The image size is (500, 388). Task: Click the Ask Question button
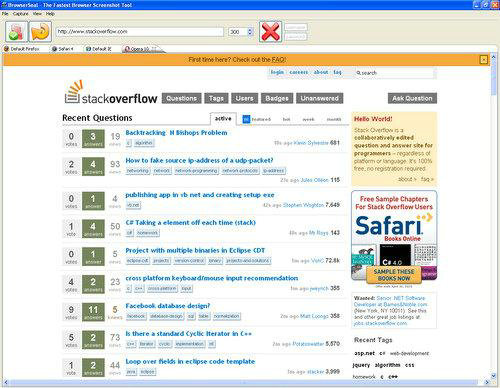click(x=412, y=98)
